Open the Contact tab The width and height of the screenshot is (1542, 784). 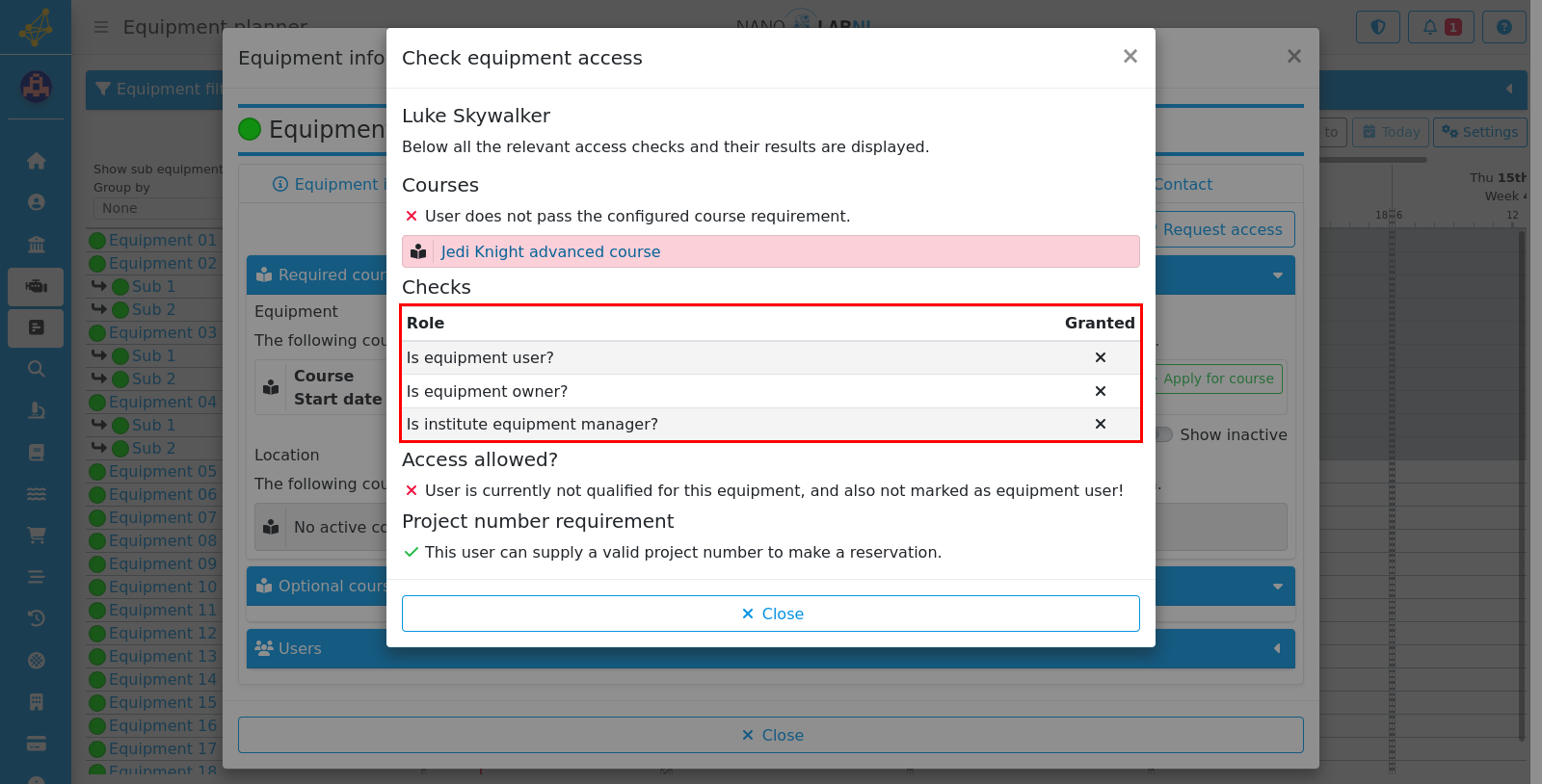[1183, 184]
